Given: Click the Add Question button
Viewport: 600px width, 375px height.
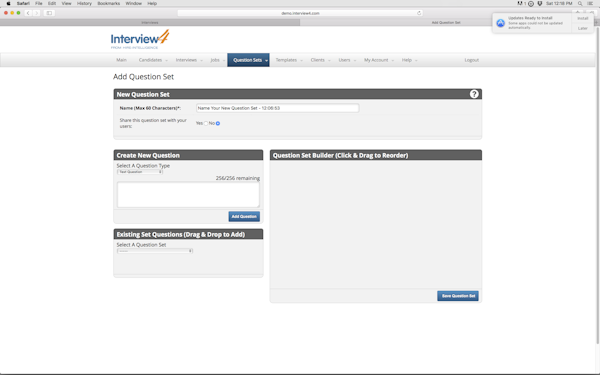Looking at the screenshot, I should pyautogui.click(x=244, y=217).
